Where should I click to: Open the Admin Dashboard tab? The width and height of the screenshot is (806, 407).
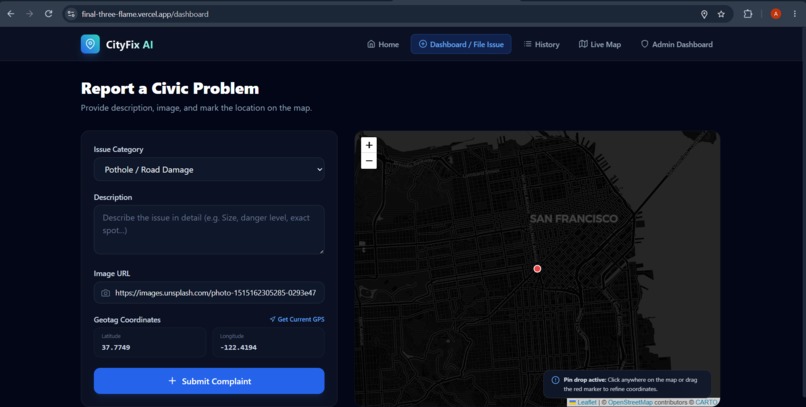tap(676, 44)
